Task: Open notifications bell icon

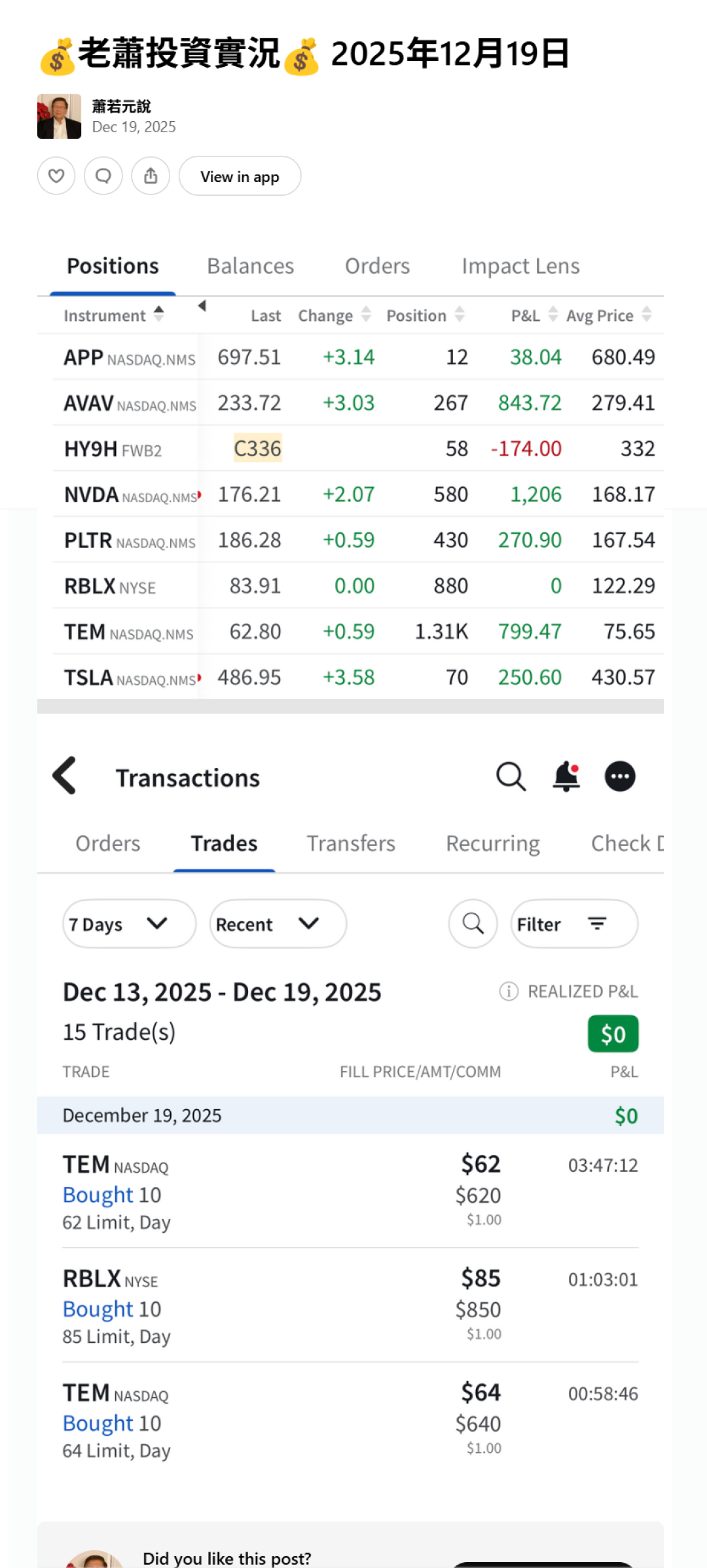Action: (566, 777)
